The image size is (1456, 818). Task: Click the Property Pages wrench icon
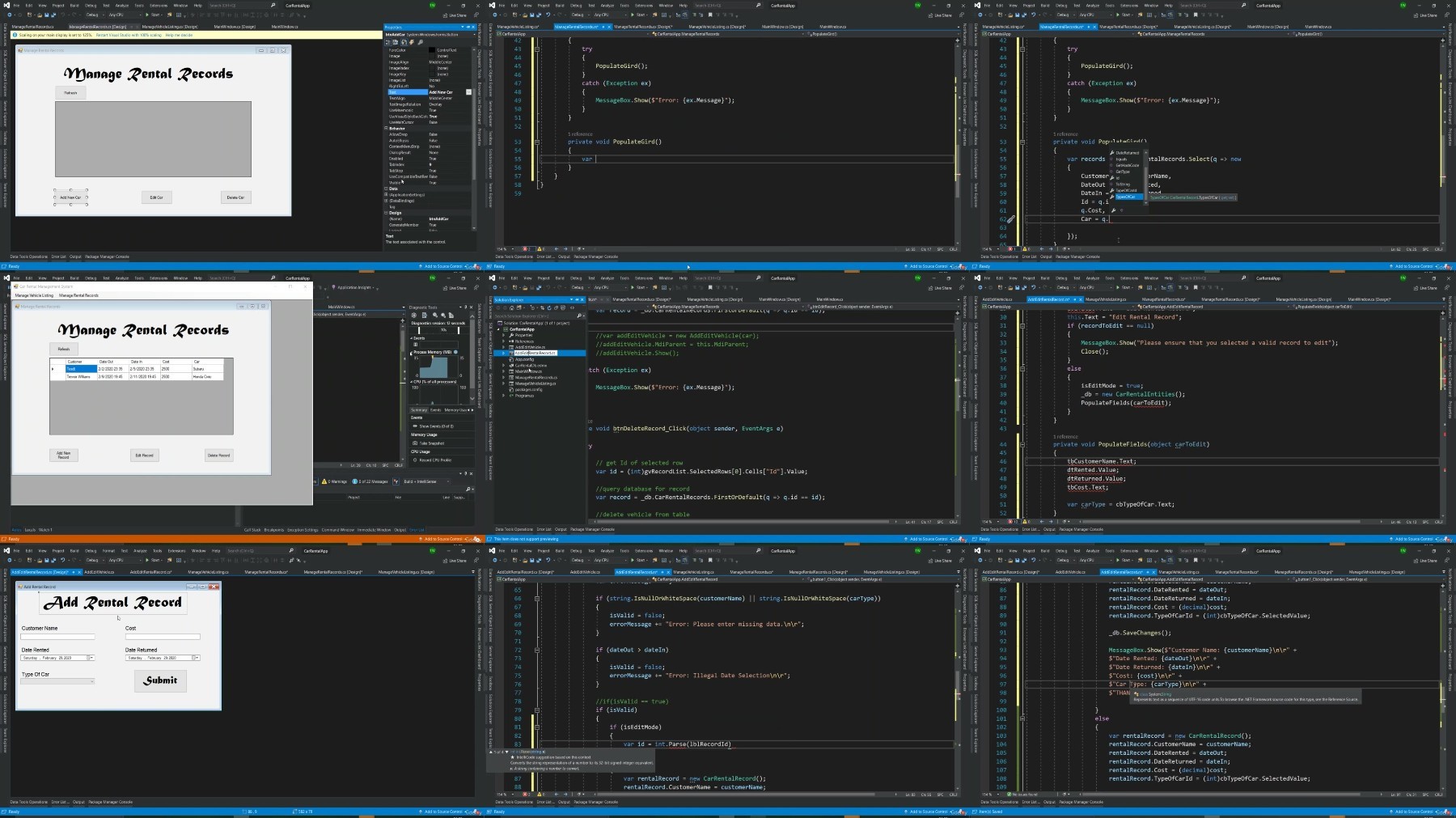coord(421,42)
